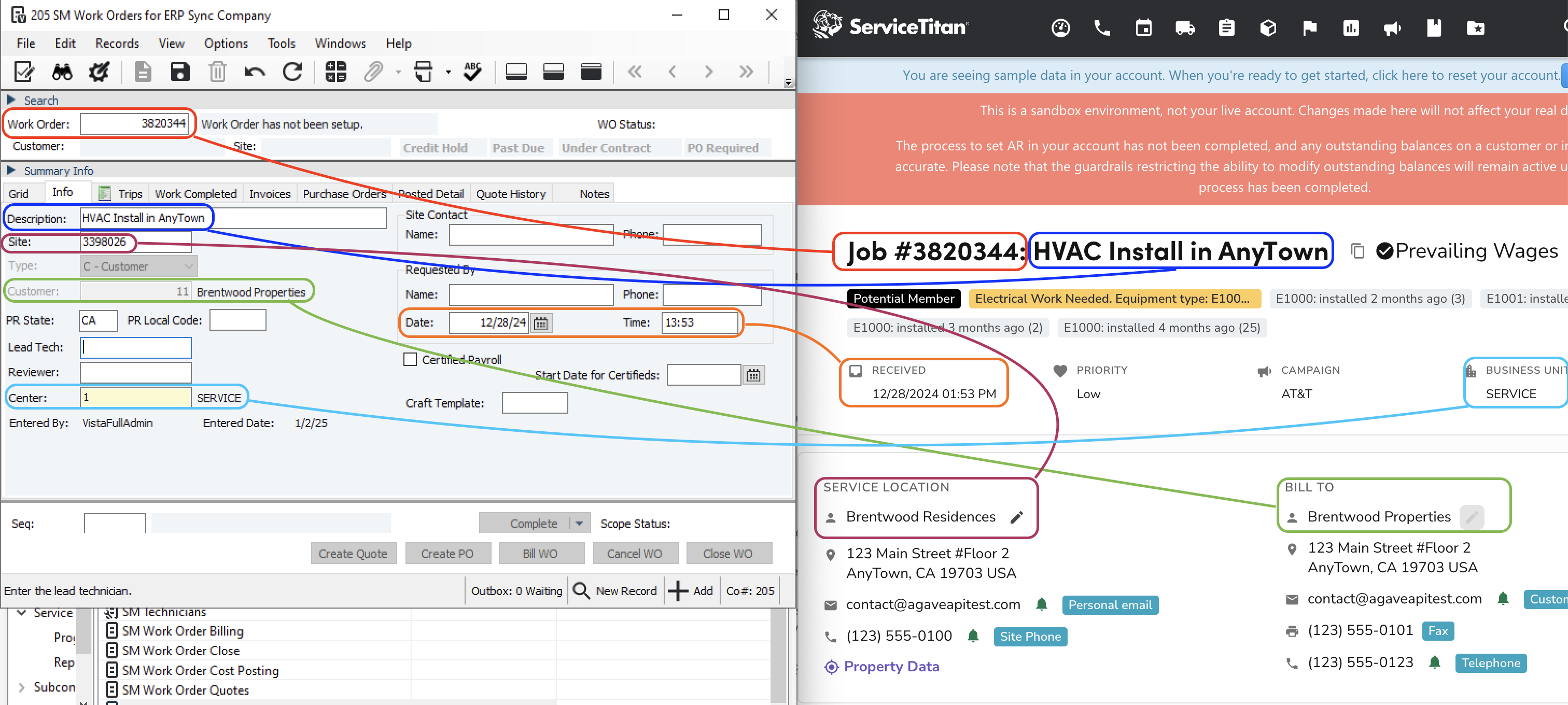The height and width of the screenshot is (705, 1568).
Task: Open SM Work Order Billing tree item
Action: coord(183,631)
